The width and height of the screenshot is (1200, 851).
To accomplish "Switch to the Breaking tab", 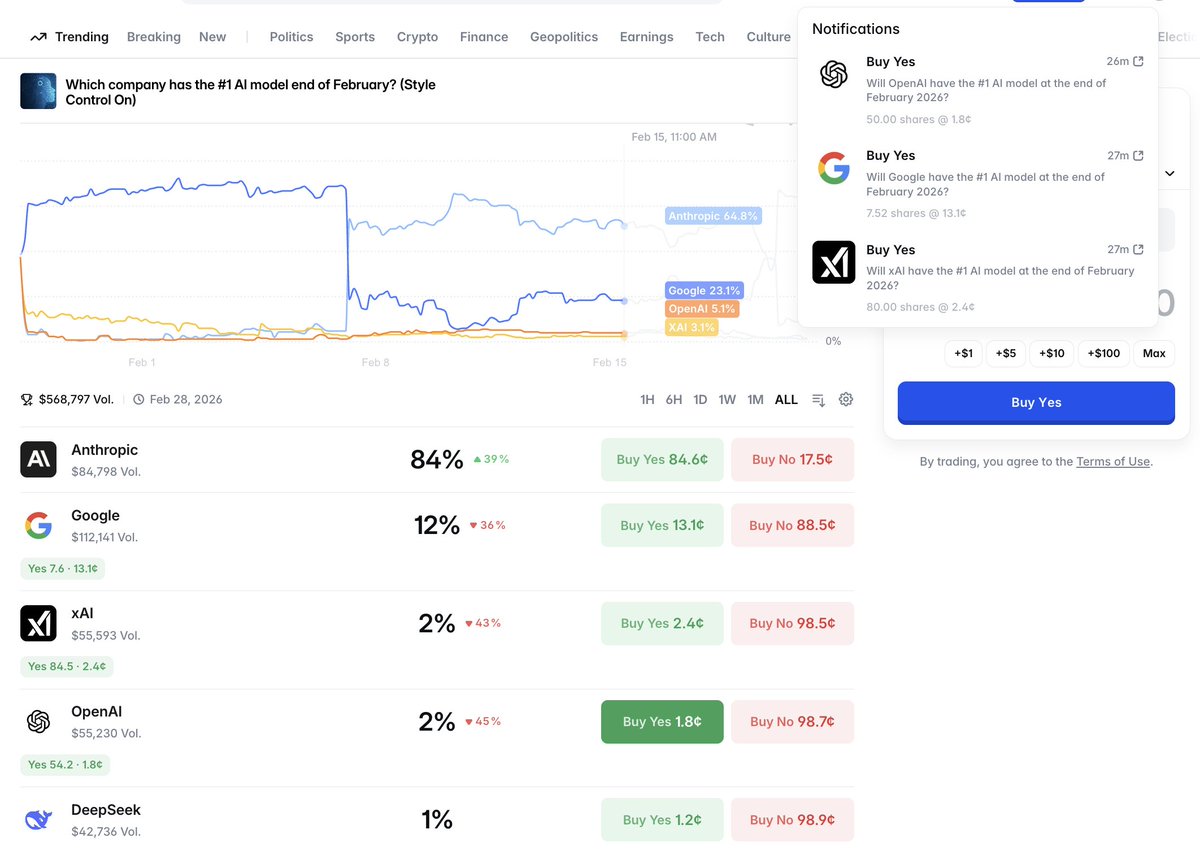I will [154, 37].
